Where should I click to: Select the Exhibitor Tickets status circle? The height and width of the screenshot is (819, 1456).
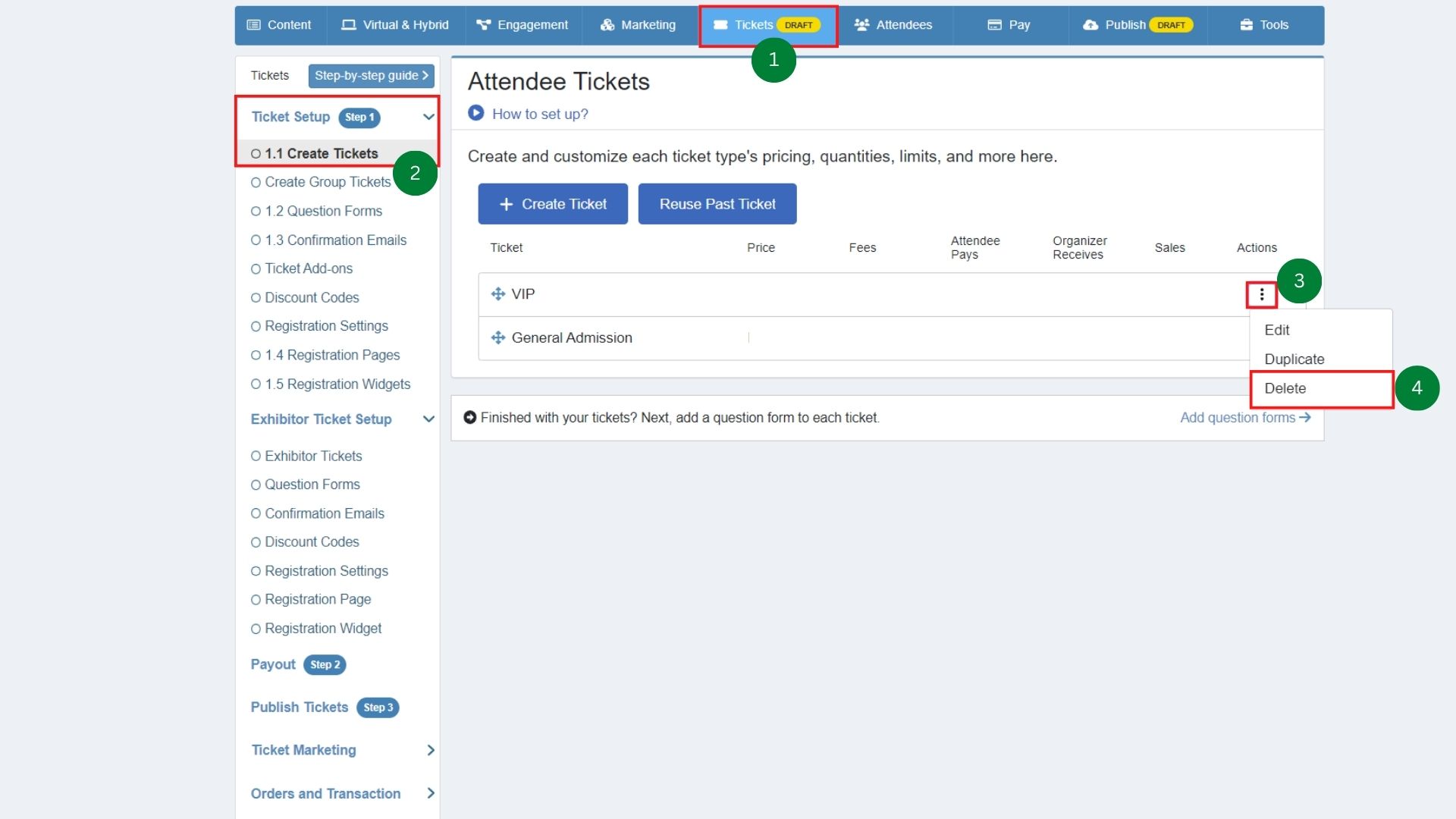pos(256,456)
